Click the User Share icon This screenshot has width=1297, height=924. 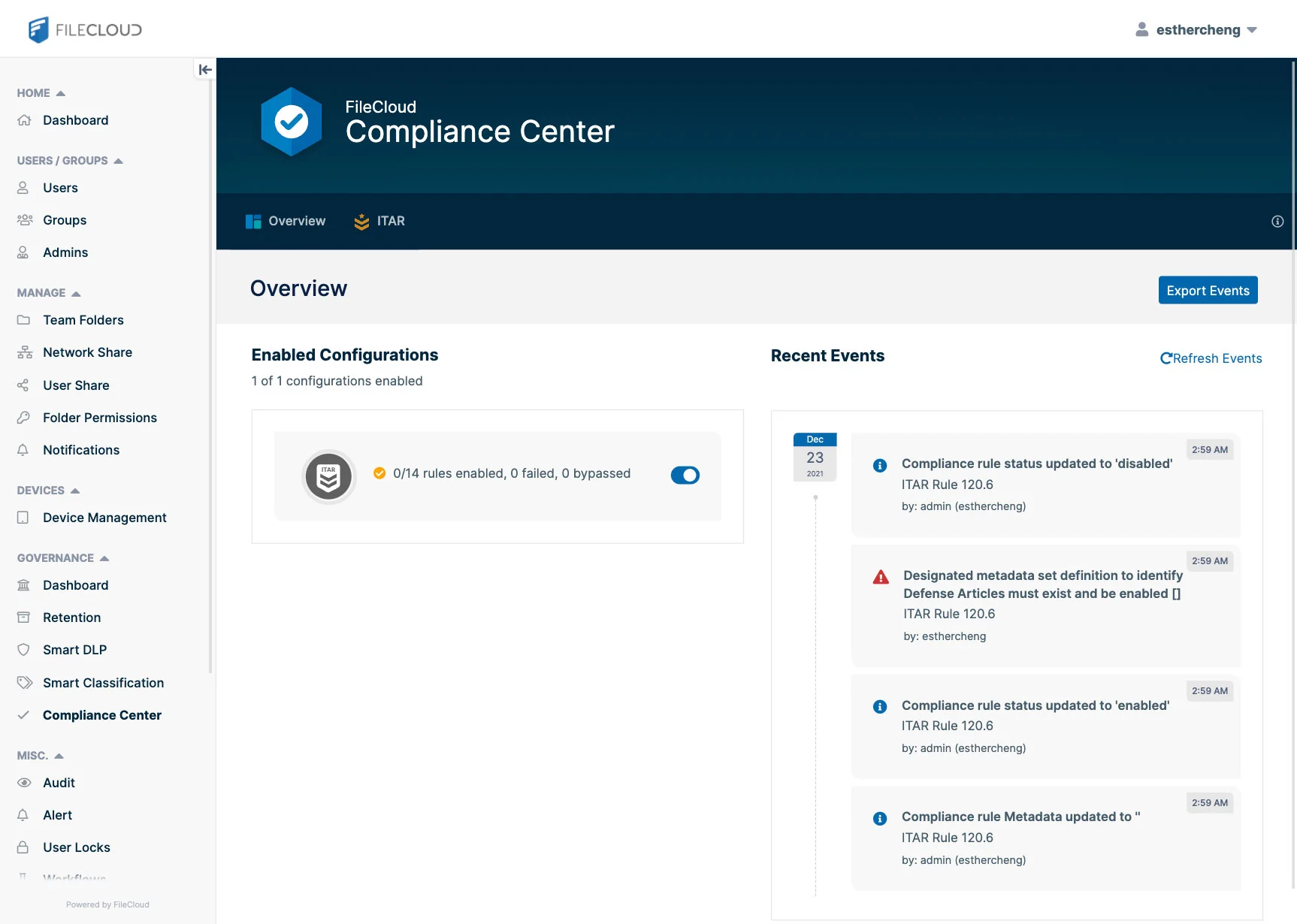pos(23,385)
